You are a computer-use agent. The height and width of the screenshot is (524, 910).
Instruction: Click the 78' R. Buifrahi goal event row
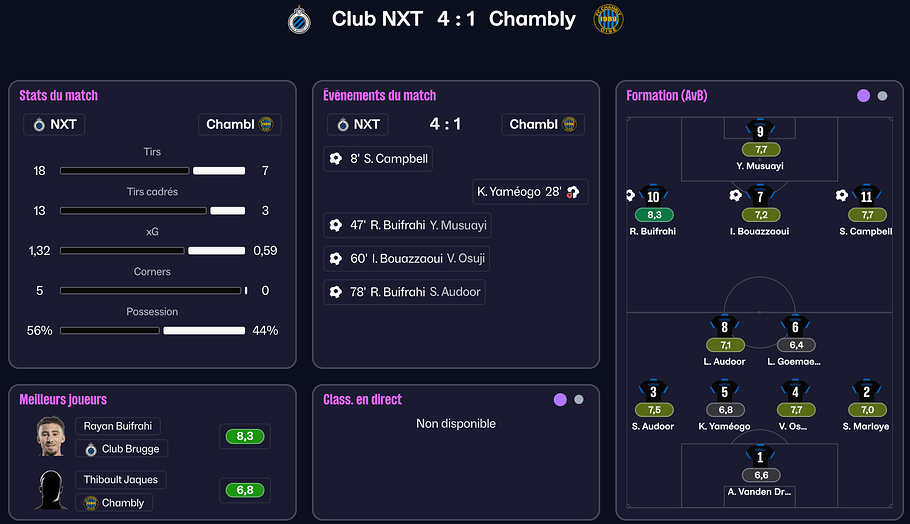tap(405, 292)
